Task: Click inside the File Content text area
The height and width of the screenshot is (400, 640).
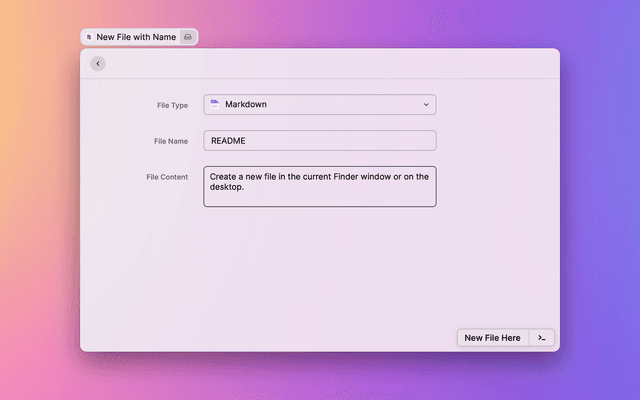Action: click(319, 197)
